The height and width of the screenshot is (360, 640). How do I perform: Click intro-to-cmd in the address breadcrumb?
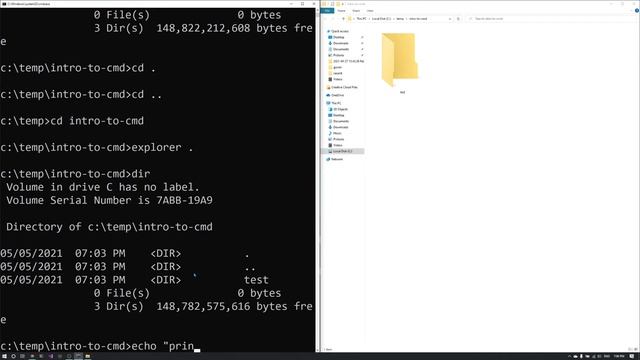pyautogui.click(x=418, y=19)
